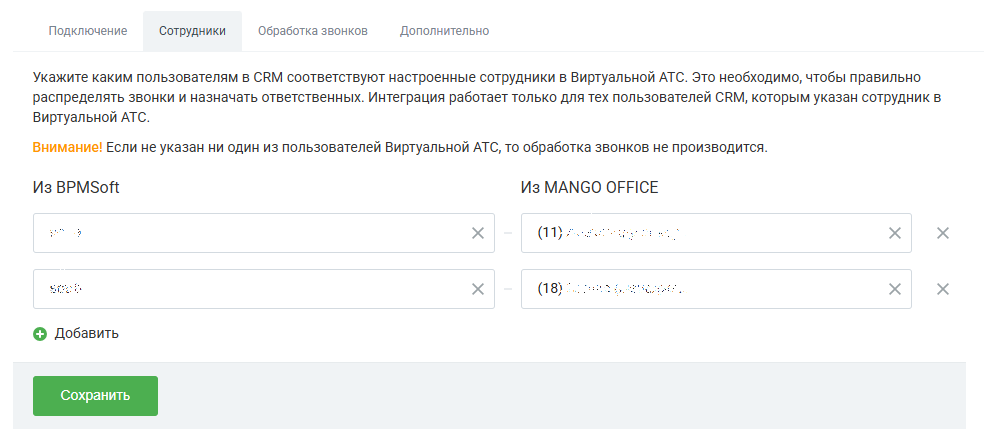This screenshot has width=984, height=437.
Task: Open first BPMSoft user combo box
Action: (x=264, y=233)
